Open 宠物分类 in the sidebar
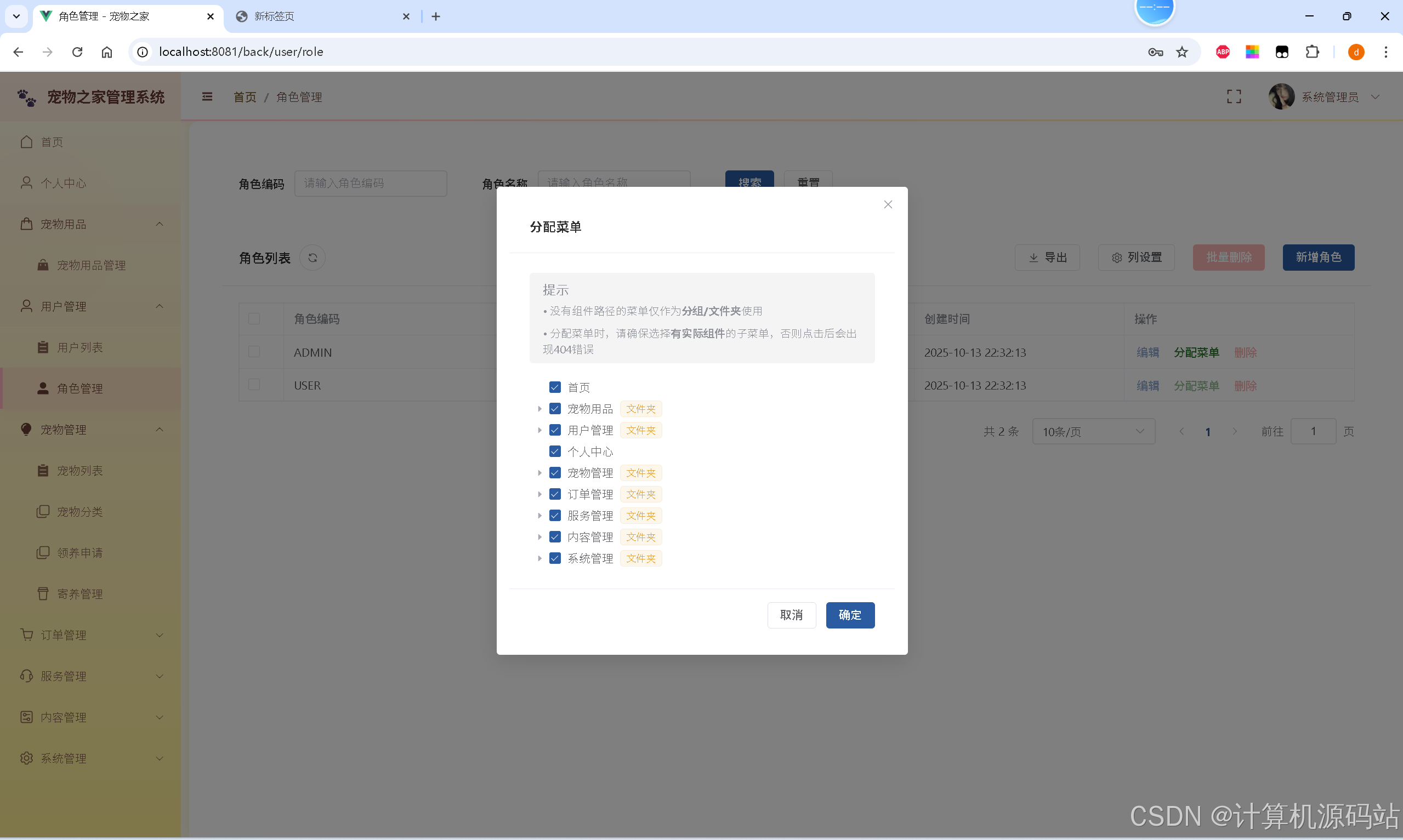Viewport: 1403px width, 840px height. point(90,512)
